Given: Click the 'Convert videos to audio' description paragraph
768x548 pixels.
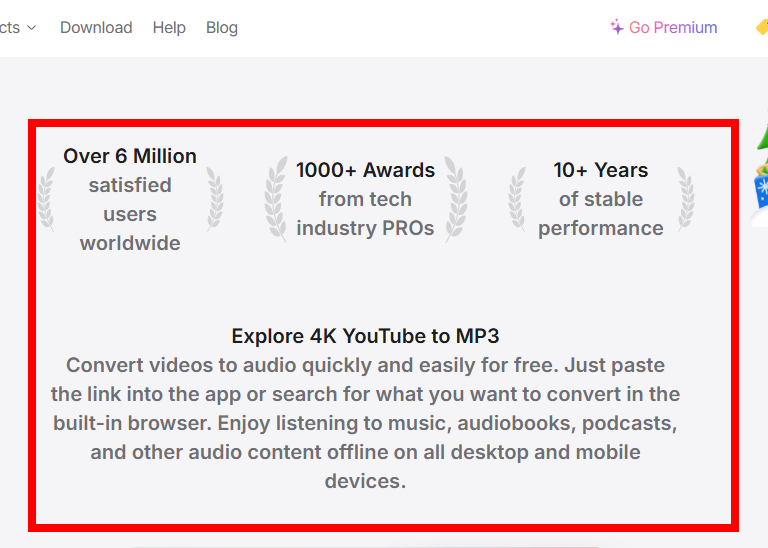Looking at the screenshot, I should (365, 423).
